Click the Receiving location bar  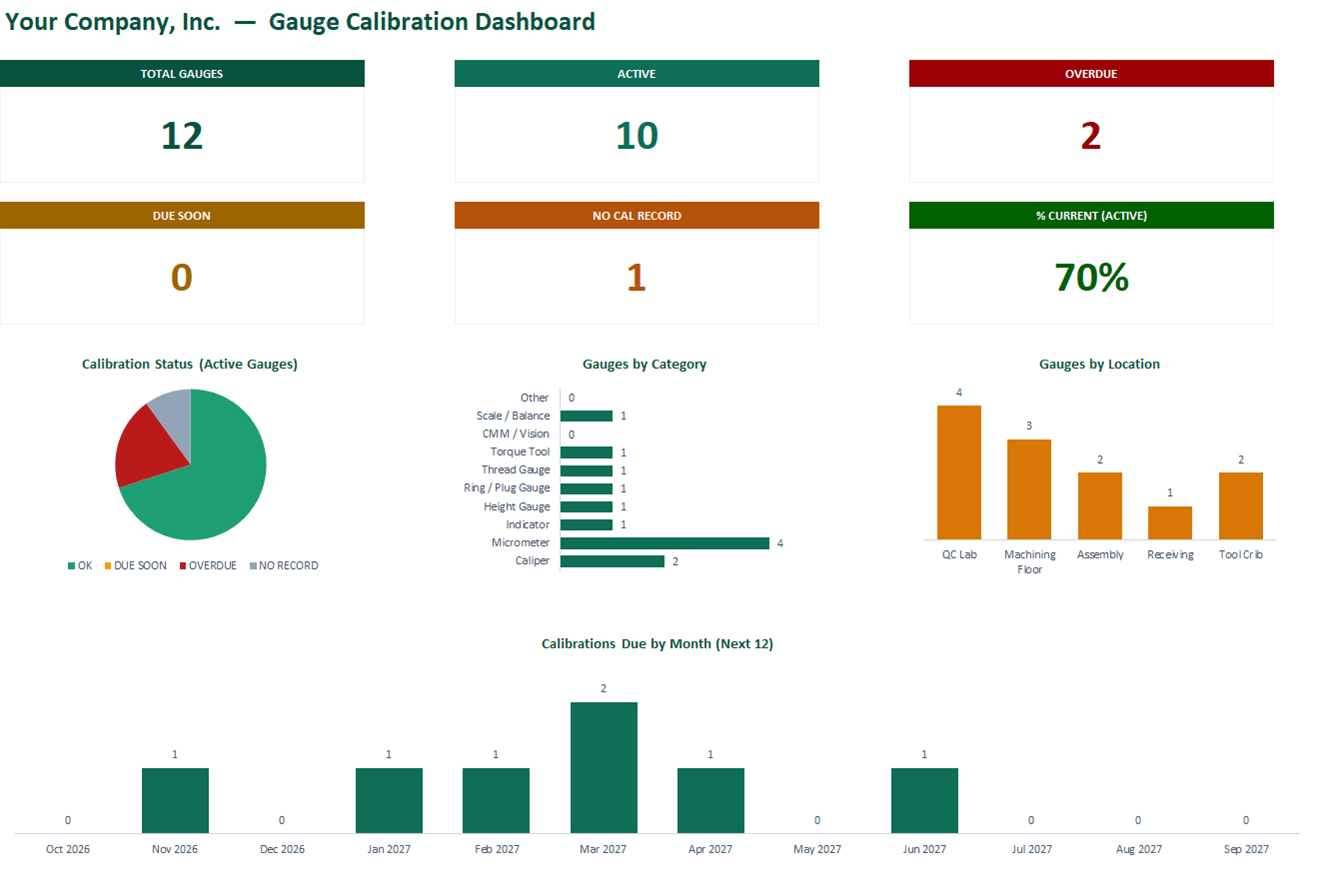point(1170,523)
